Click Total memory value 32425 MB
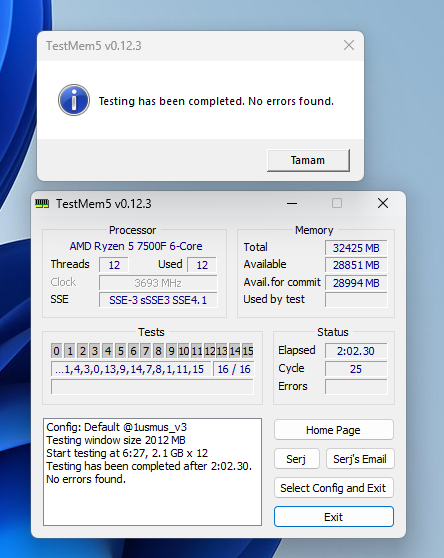This screenshot has width=444, height=558. pyautogui.click(x=356, y=248)
